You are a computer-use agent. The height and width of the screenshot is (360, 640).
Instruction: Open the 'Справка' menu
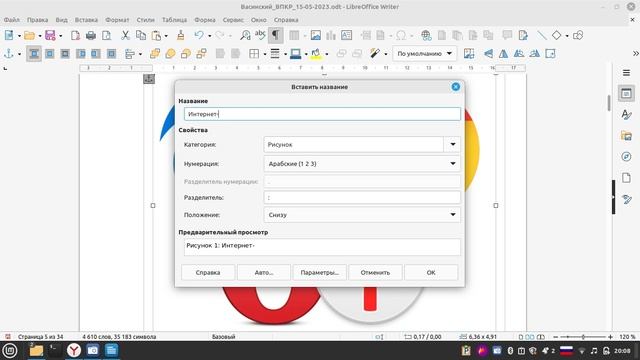(286, 20)
